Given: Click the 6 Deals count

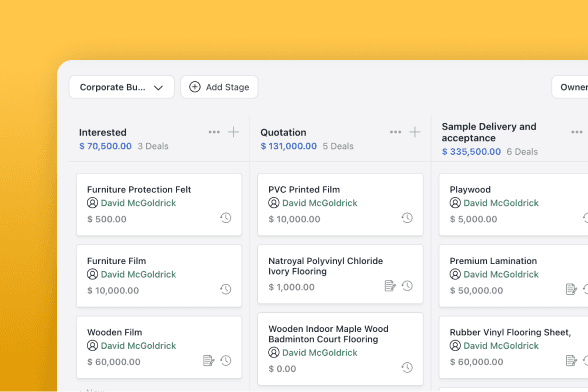Looking at the screenshot, I should click(522, 152).
